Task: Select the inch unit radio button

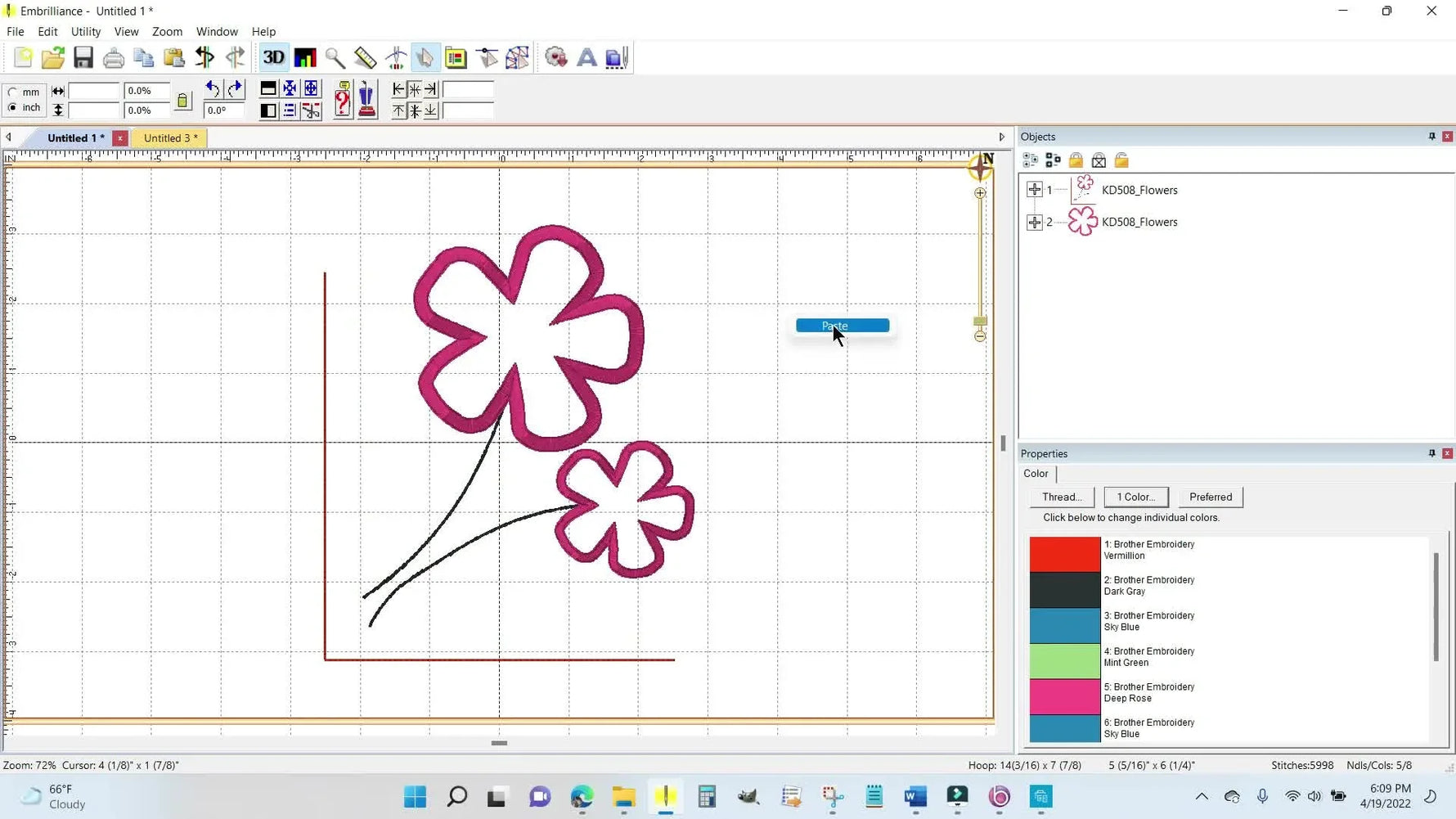Action: click(12, 108)
